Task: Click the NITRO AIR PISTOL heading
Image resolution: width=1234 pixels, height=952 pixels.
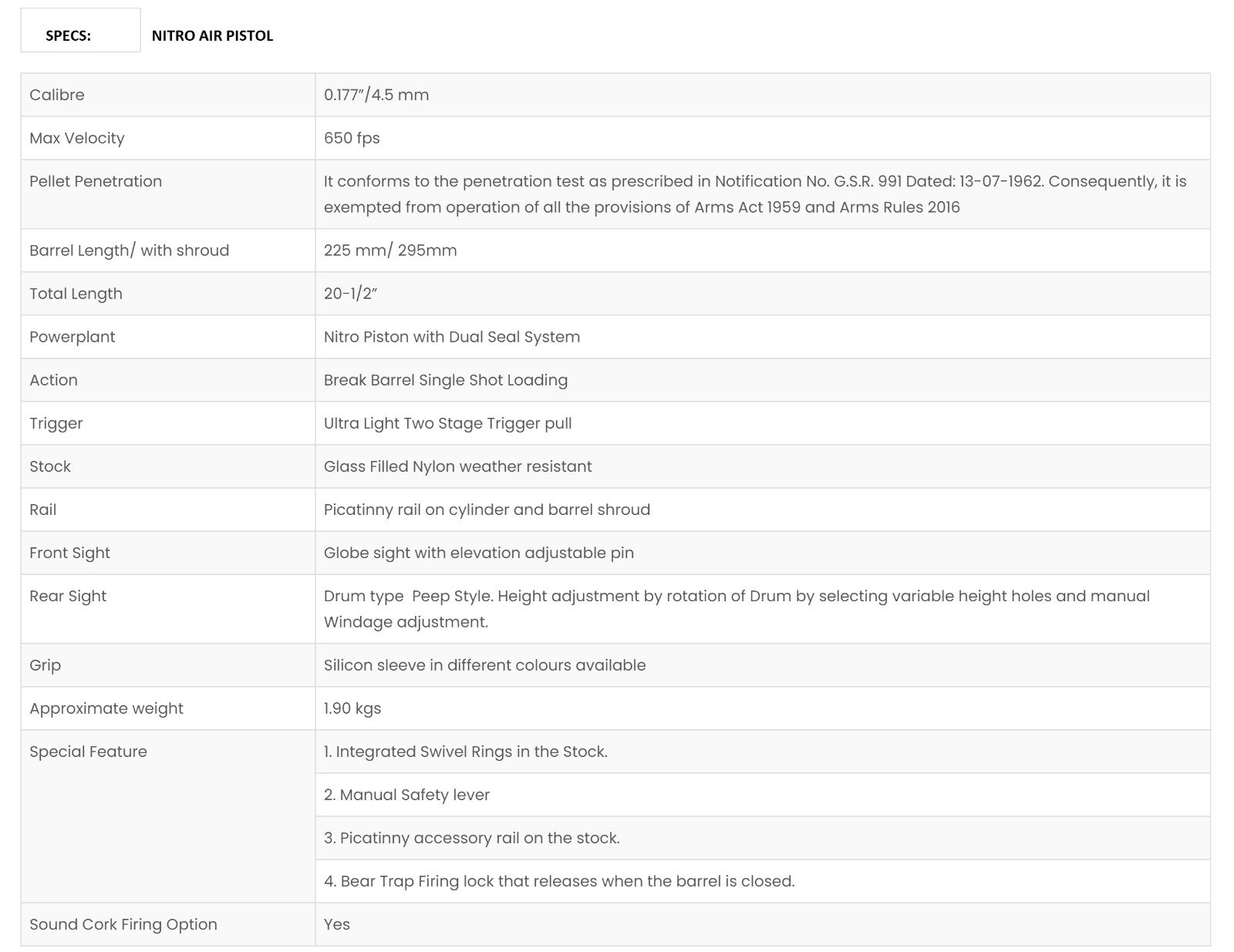Action: pyautogui.click(x=212, y=35)
